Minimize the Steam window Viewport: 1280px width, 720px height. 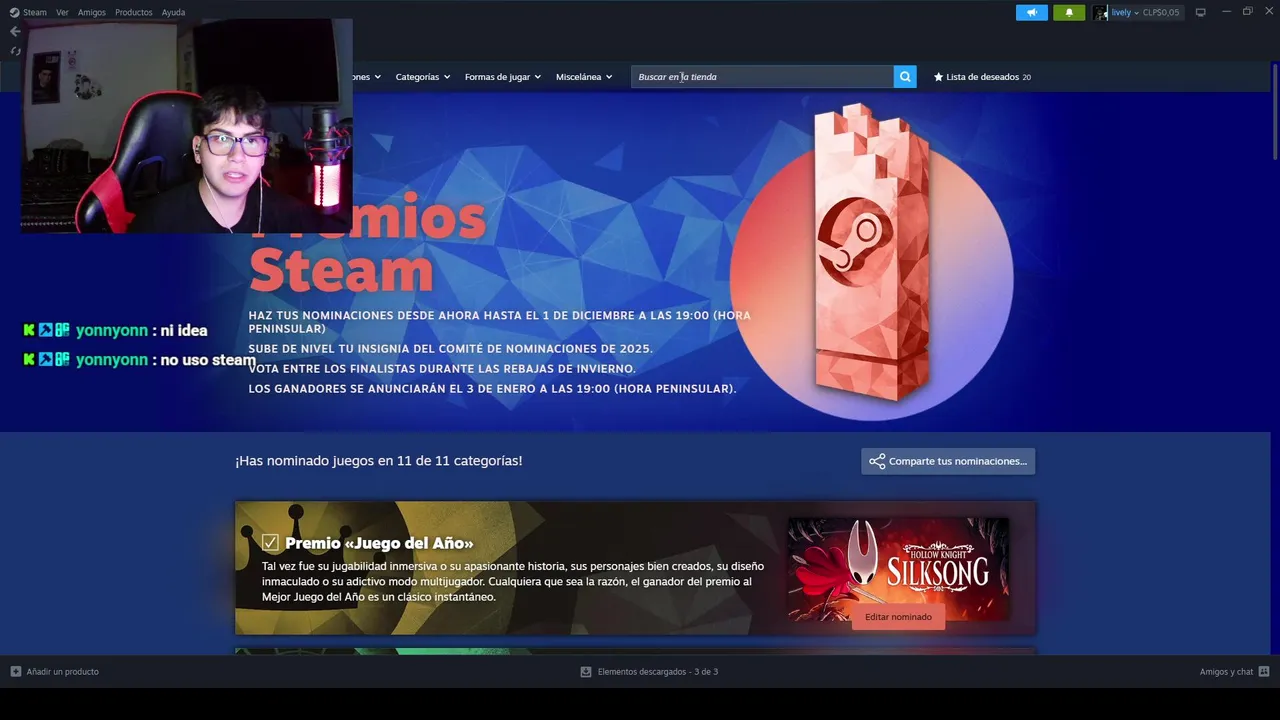(x=1226, y=12)
